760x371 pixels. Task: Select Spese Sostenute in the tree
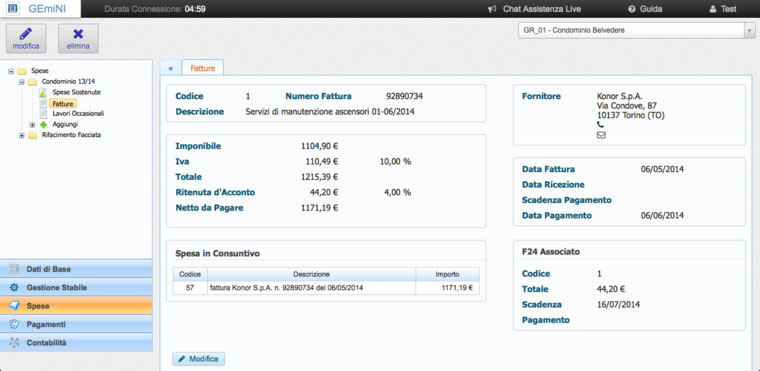[x=77, y=92]
